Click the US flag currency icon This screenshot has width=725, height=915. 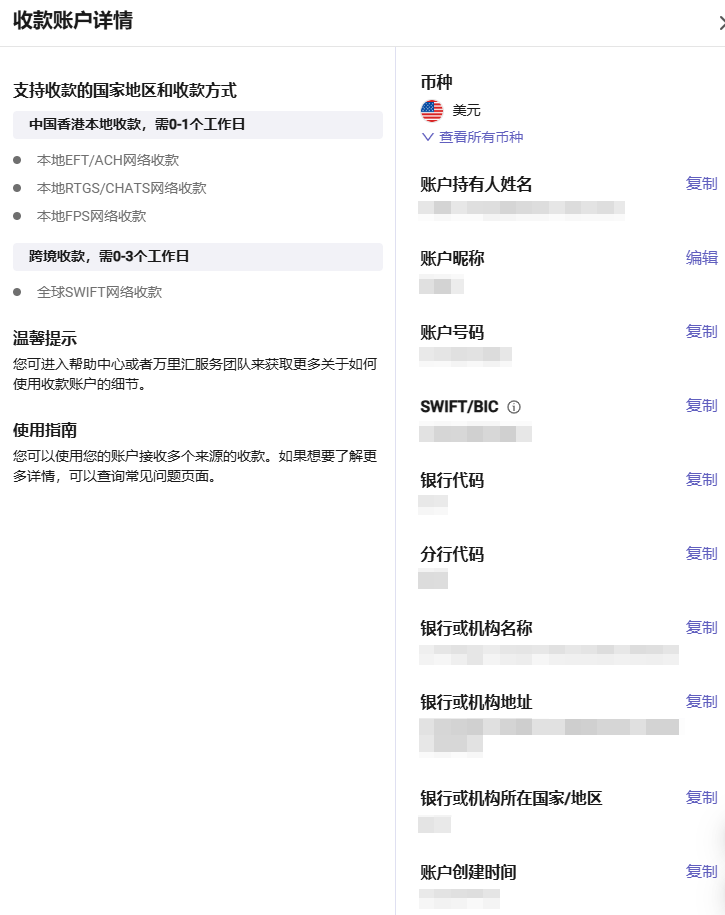pyautogui.click(x=432, y=111)
